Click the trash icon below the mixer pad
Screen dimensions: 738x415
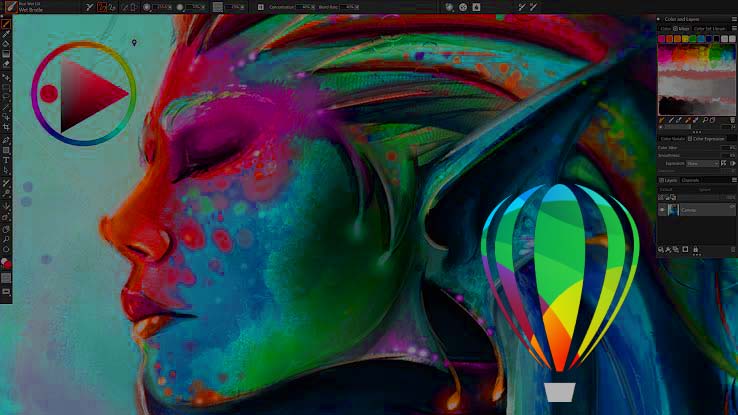click(731, 119)
